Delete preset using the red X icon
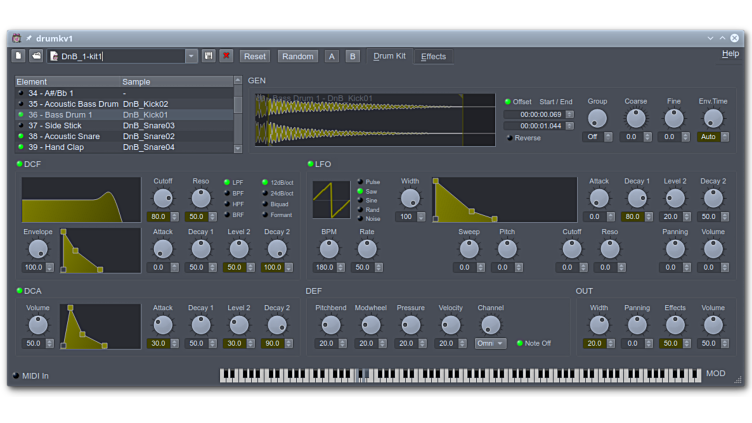The image size is (752, 423). [226, 56]
